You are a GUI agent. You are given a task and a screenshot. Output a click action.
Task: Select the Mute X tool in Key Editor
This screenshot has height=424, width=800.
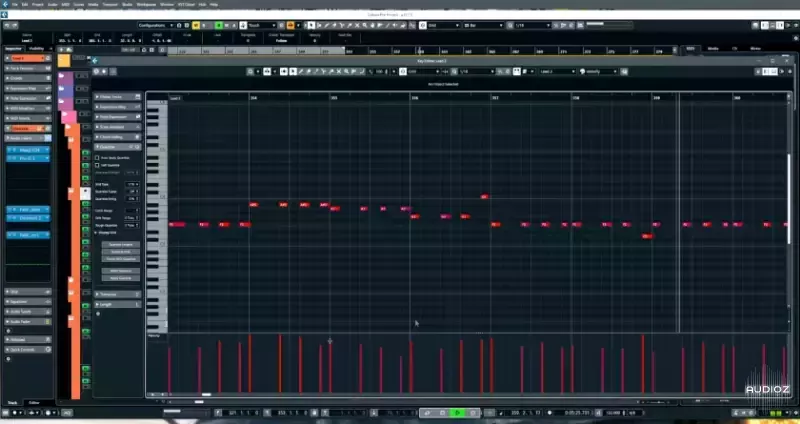339,71
